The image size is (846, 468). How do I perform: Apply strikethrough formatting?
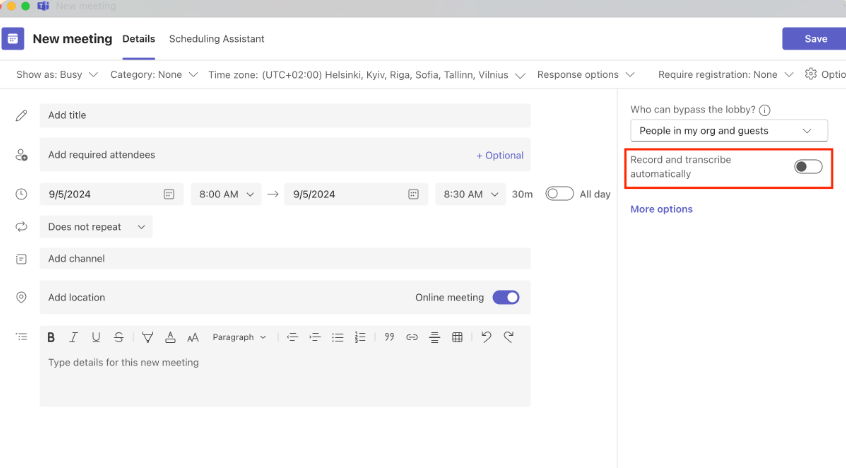coord(119,337)
